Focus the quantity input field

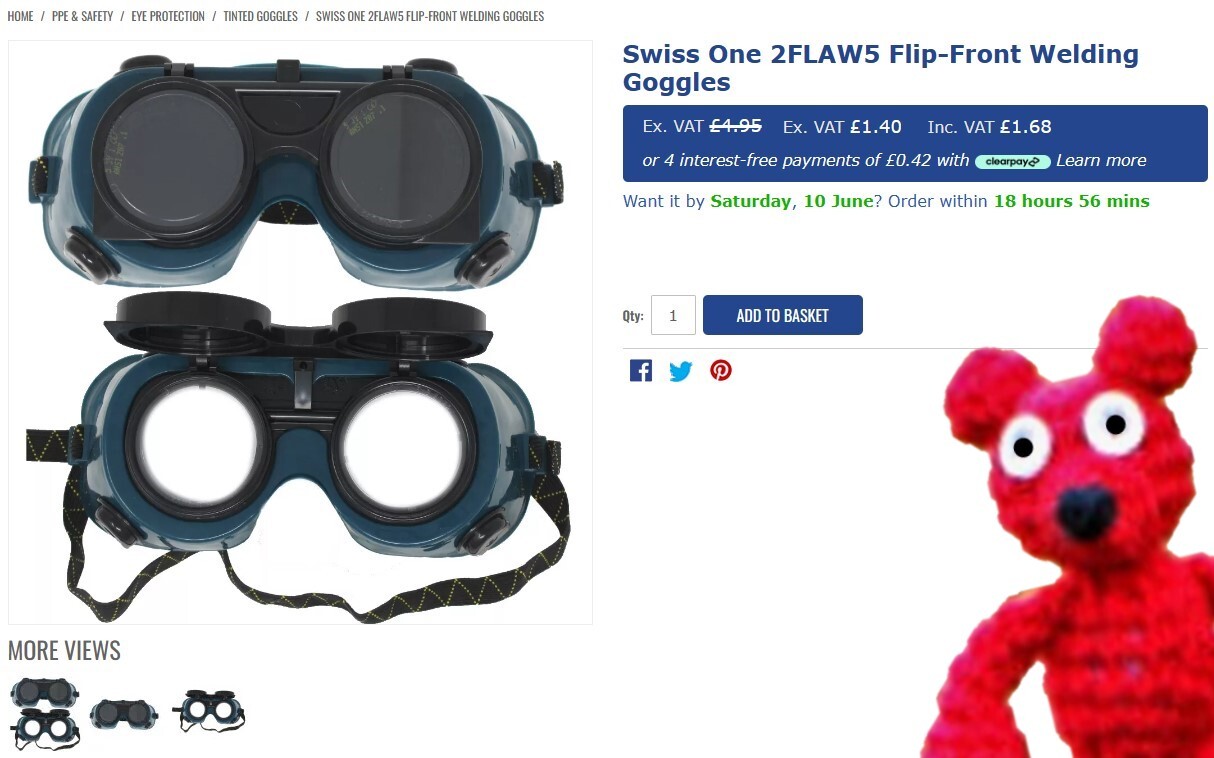coord(673,315)
